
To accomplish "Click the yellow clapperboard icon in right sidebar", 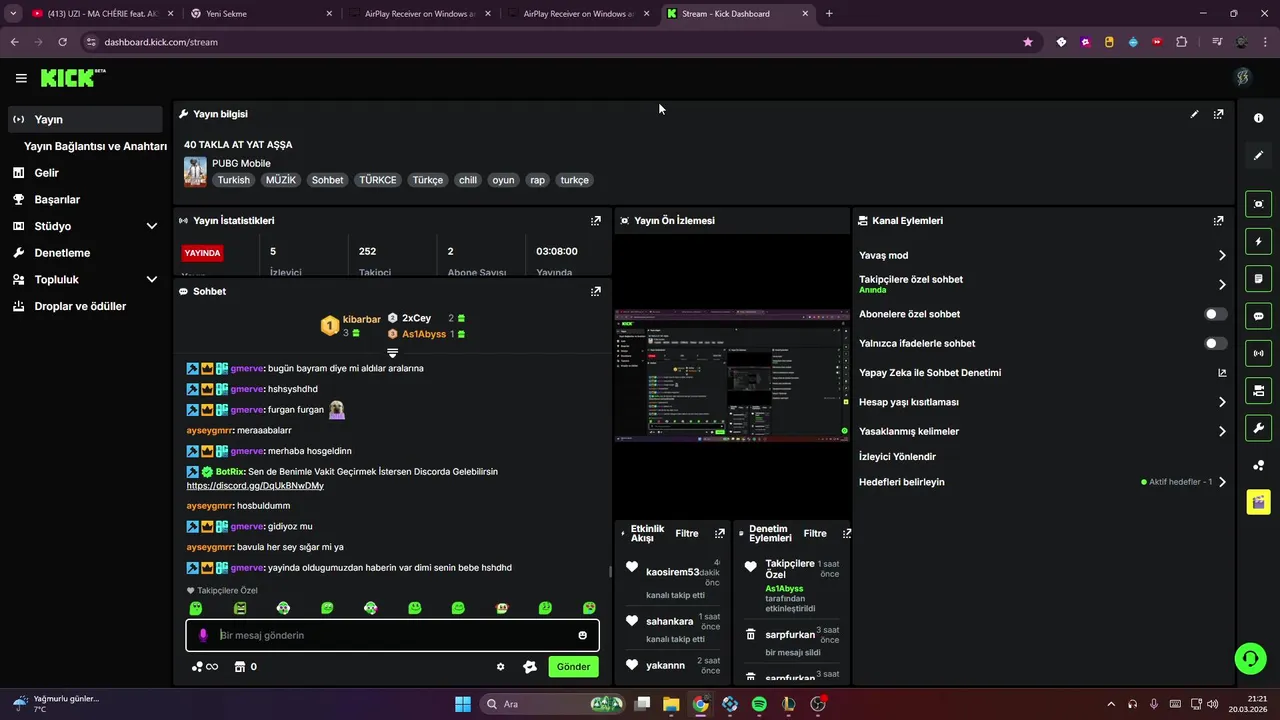I will 1258,502.
